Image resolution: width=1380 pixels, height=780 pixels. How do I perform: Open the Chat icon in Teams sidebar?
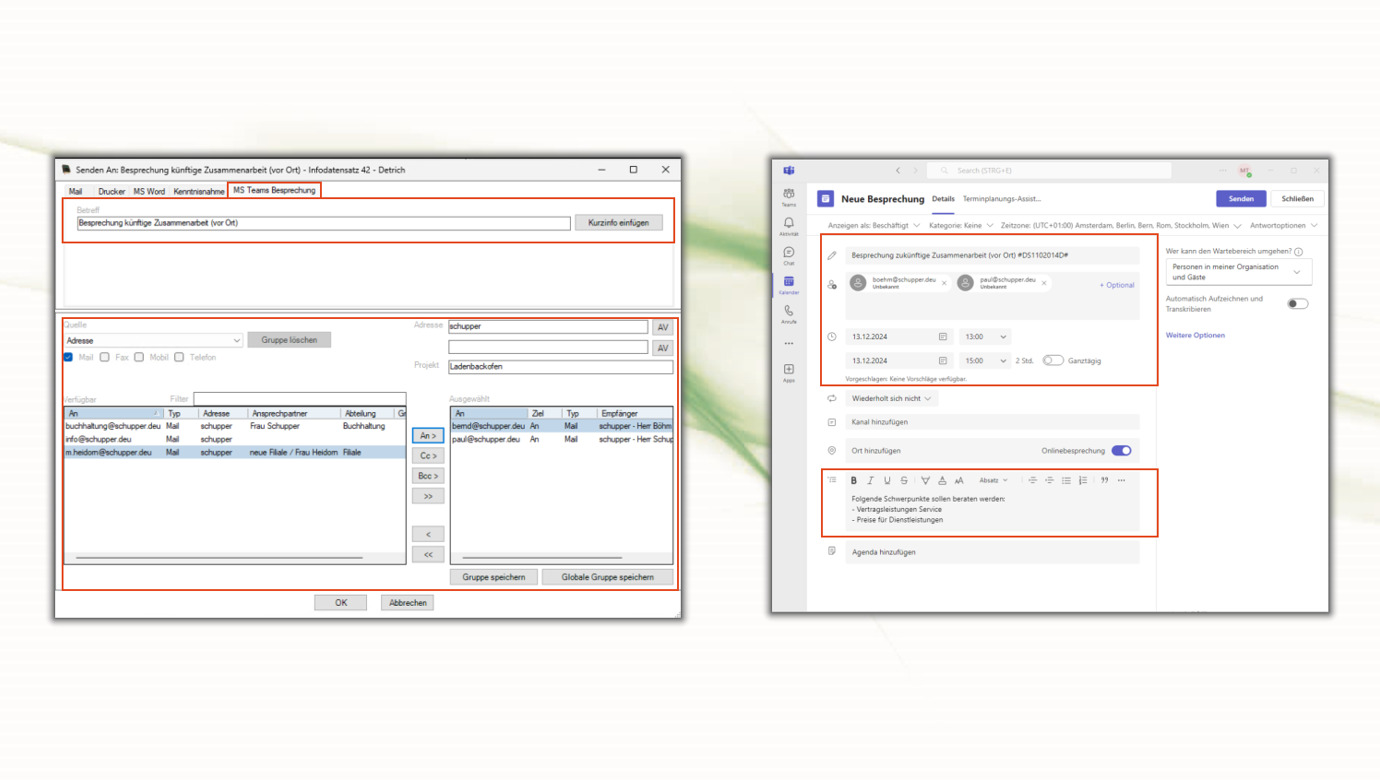click(789, 254)
